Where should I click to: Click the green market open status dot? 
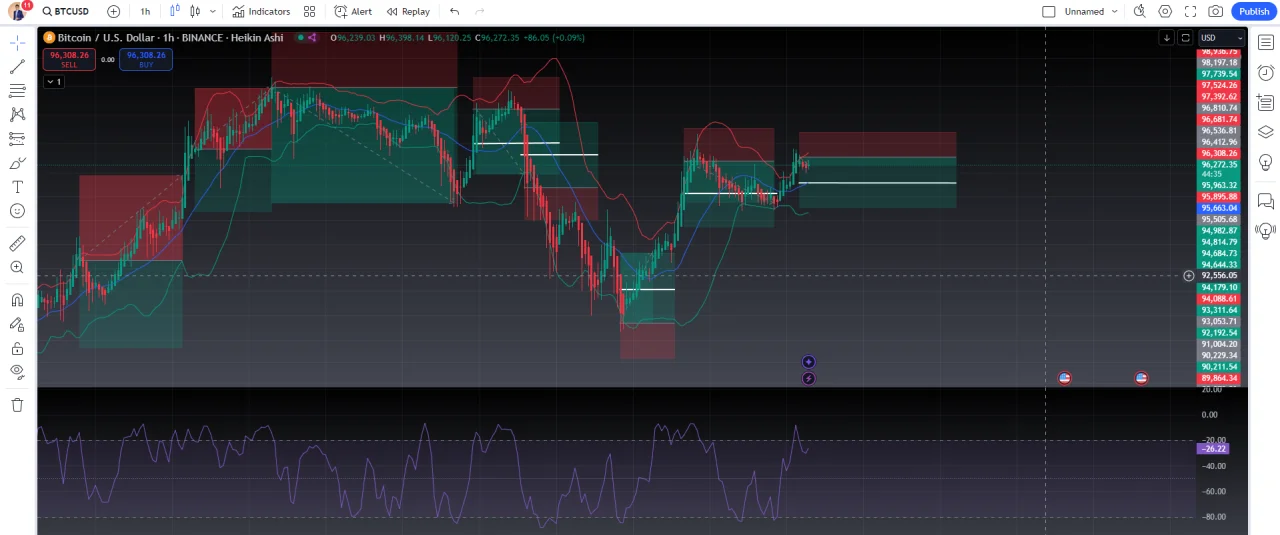pos(299,38)
